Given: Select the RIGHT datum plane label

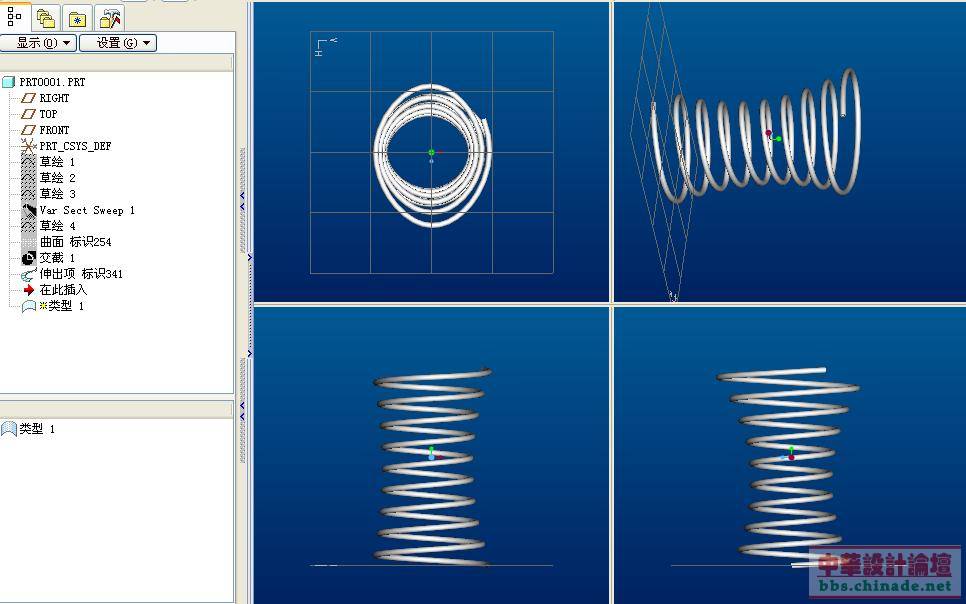Looking at the screenshot, I should click(54, 98).
